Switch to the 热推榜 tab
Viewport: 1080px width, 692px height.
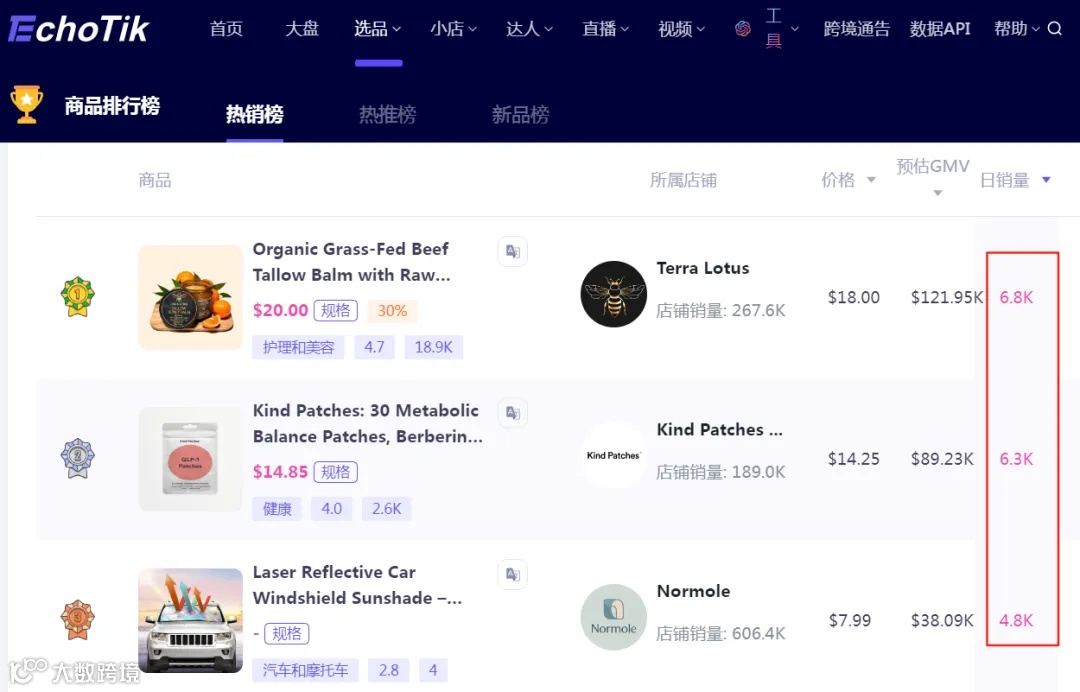coord(388,114)
